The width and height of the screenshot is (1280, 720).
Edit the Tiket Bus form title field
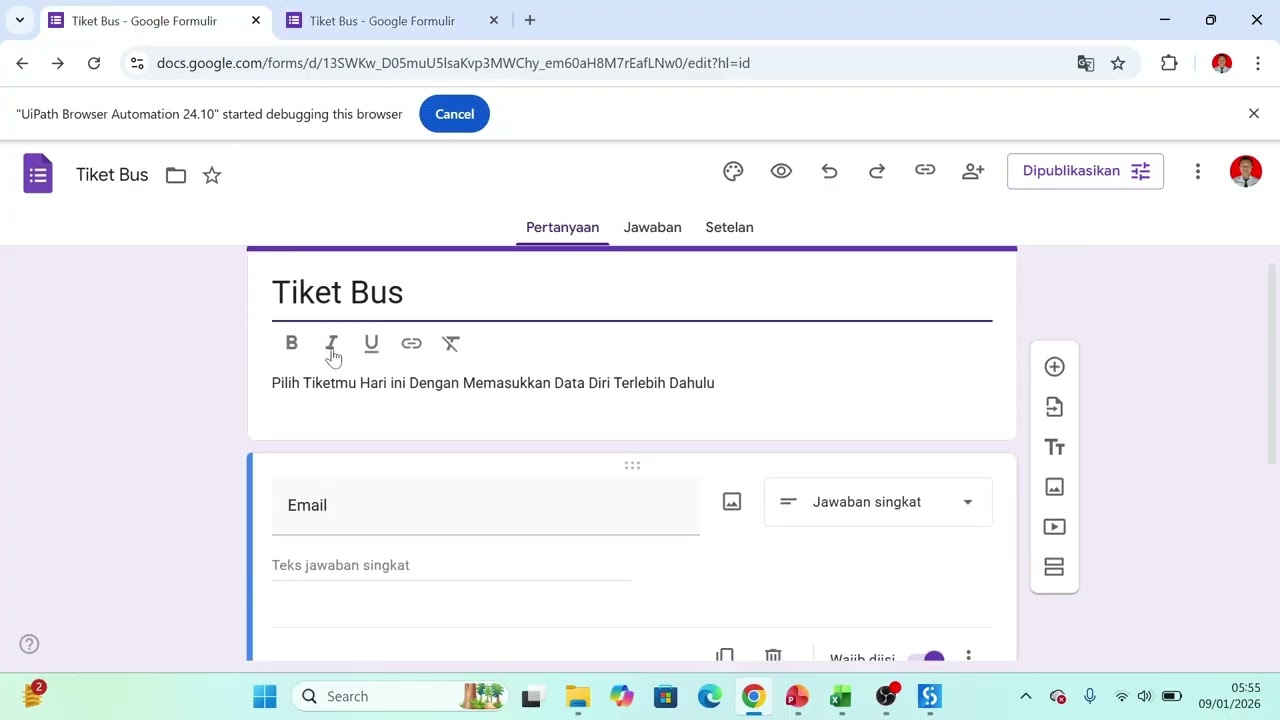point(632,292)
